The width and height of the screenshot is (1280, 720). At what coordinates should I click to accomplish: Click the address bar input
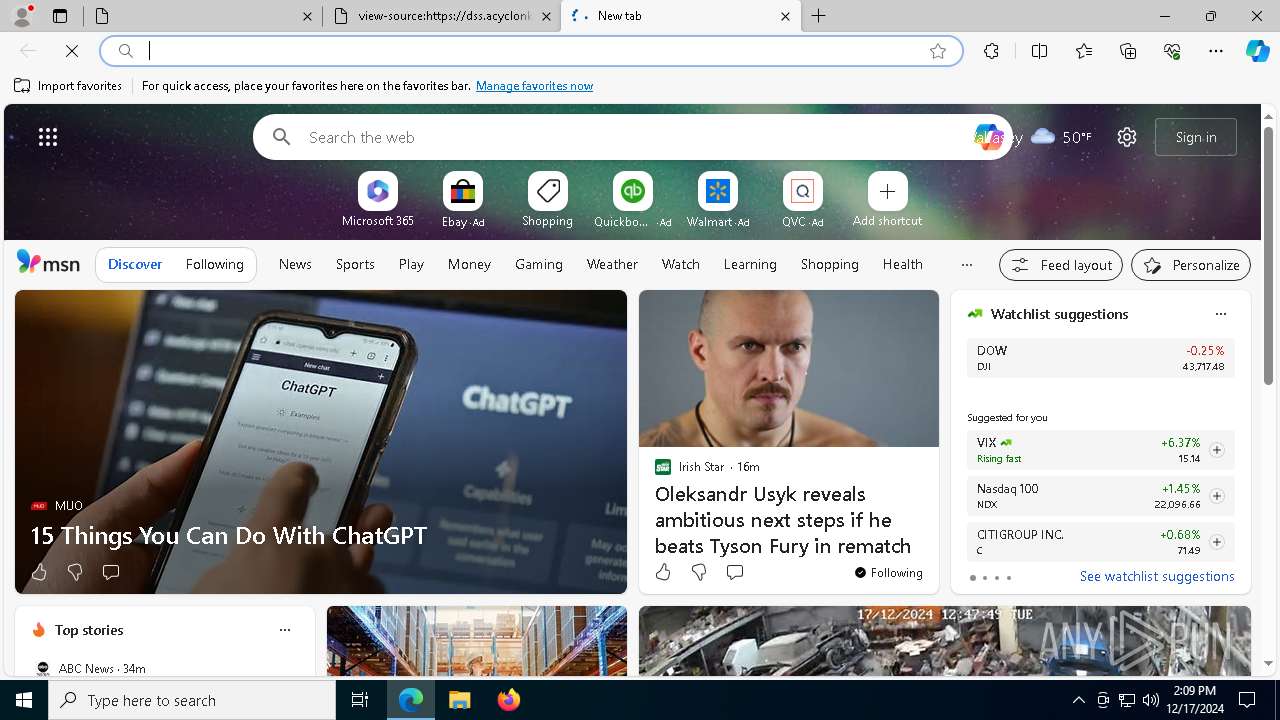click(530, 51)
